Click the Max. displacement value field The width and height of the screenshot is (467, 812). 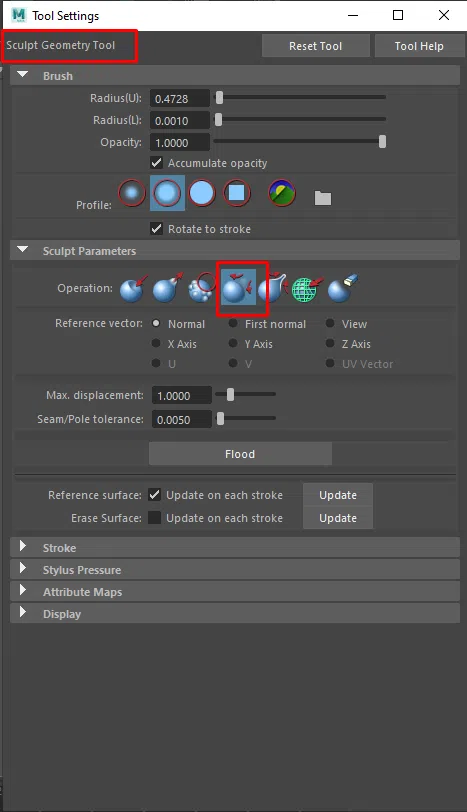coord(181,396)
